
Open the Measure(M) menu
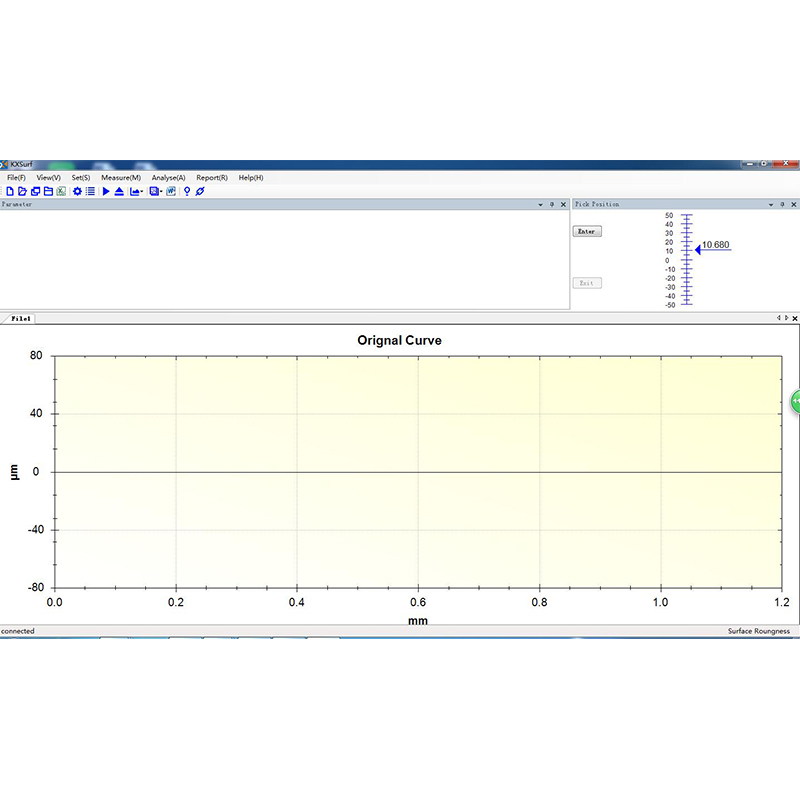coord(120,177)
